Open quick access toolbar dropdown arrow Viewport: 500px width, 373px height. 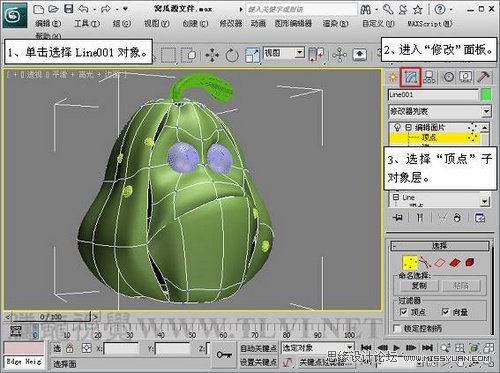125,9
